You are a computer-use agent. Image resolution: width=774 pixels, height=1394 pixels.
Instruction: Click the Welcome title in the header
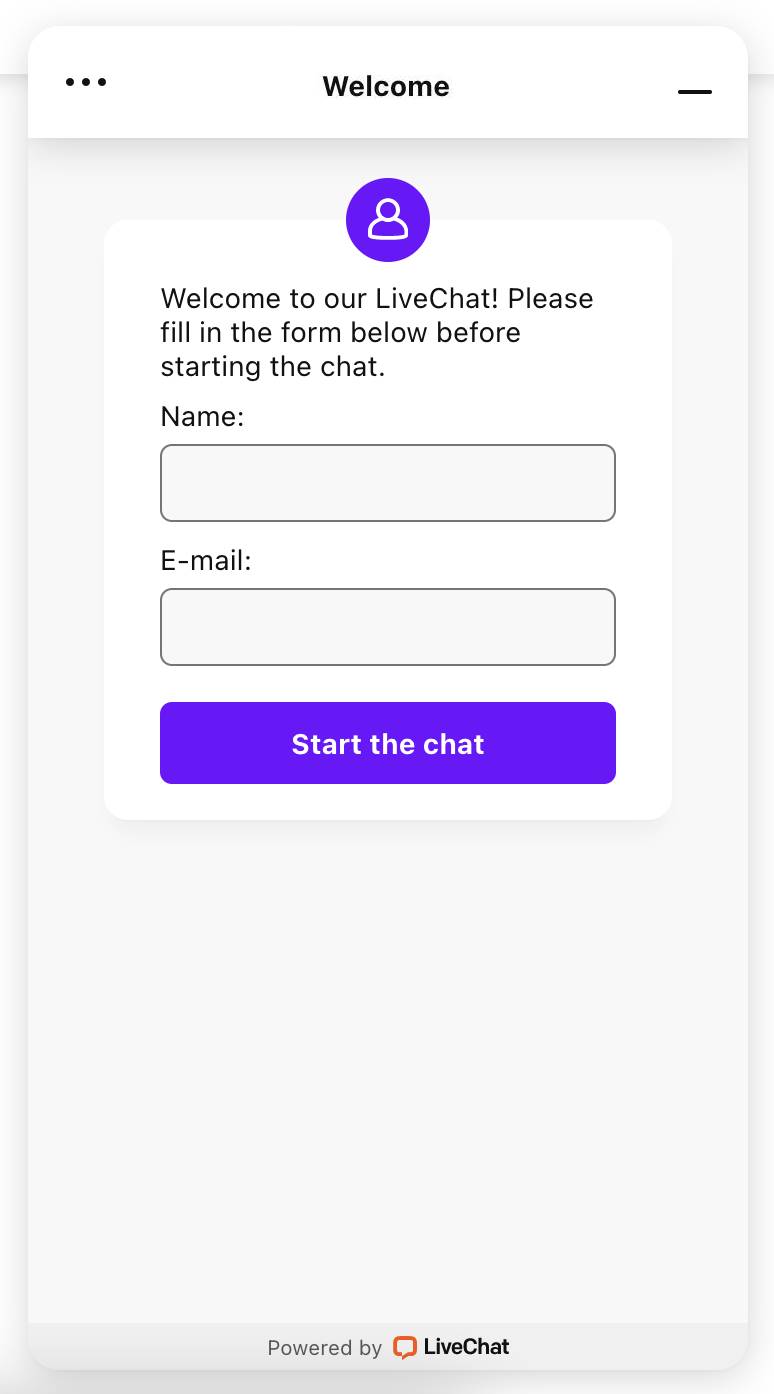(386, 86)
